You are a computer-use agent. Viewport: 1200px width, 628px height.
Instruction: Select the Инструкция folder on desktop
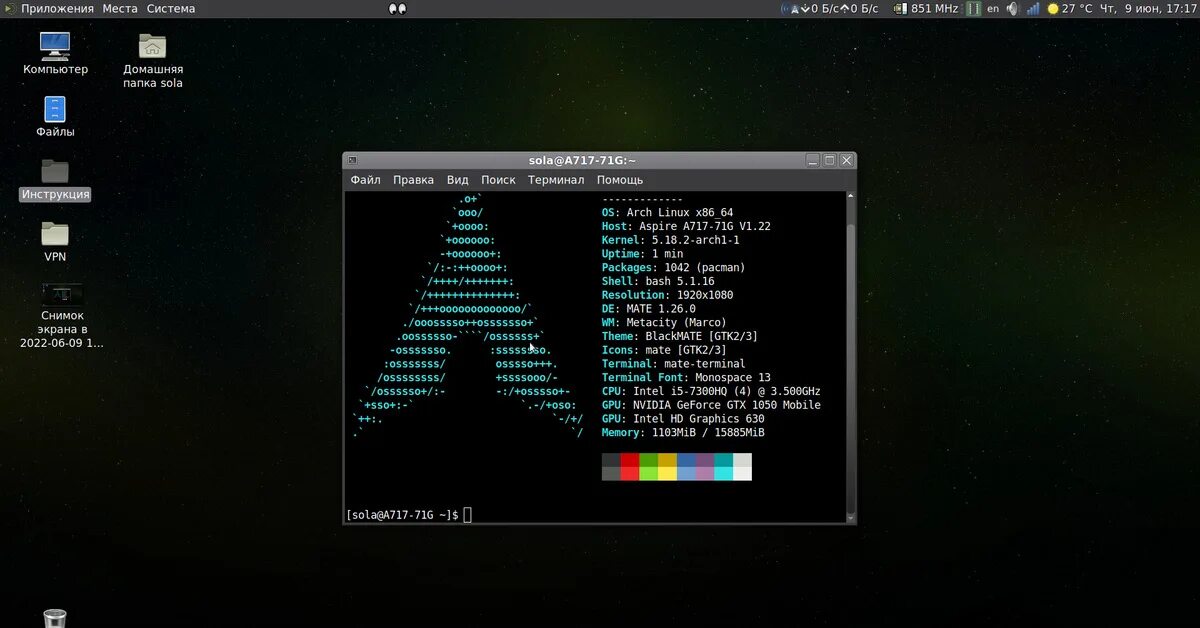pyautogui.click(x=55, y=180)
